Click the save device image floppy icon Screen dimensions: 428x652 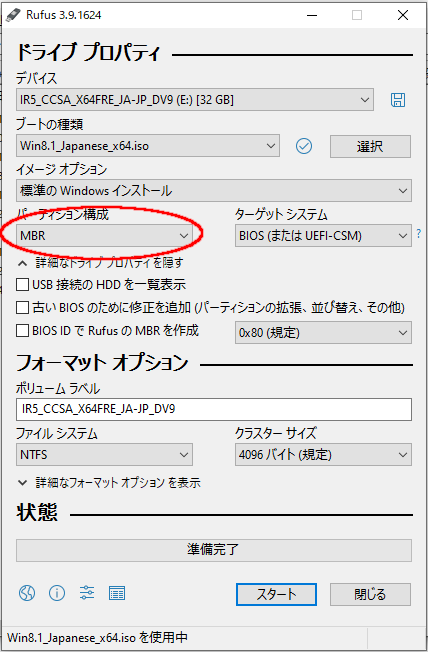coord(398,100)
